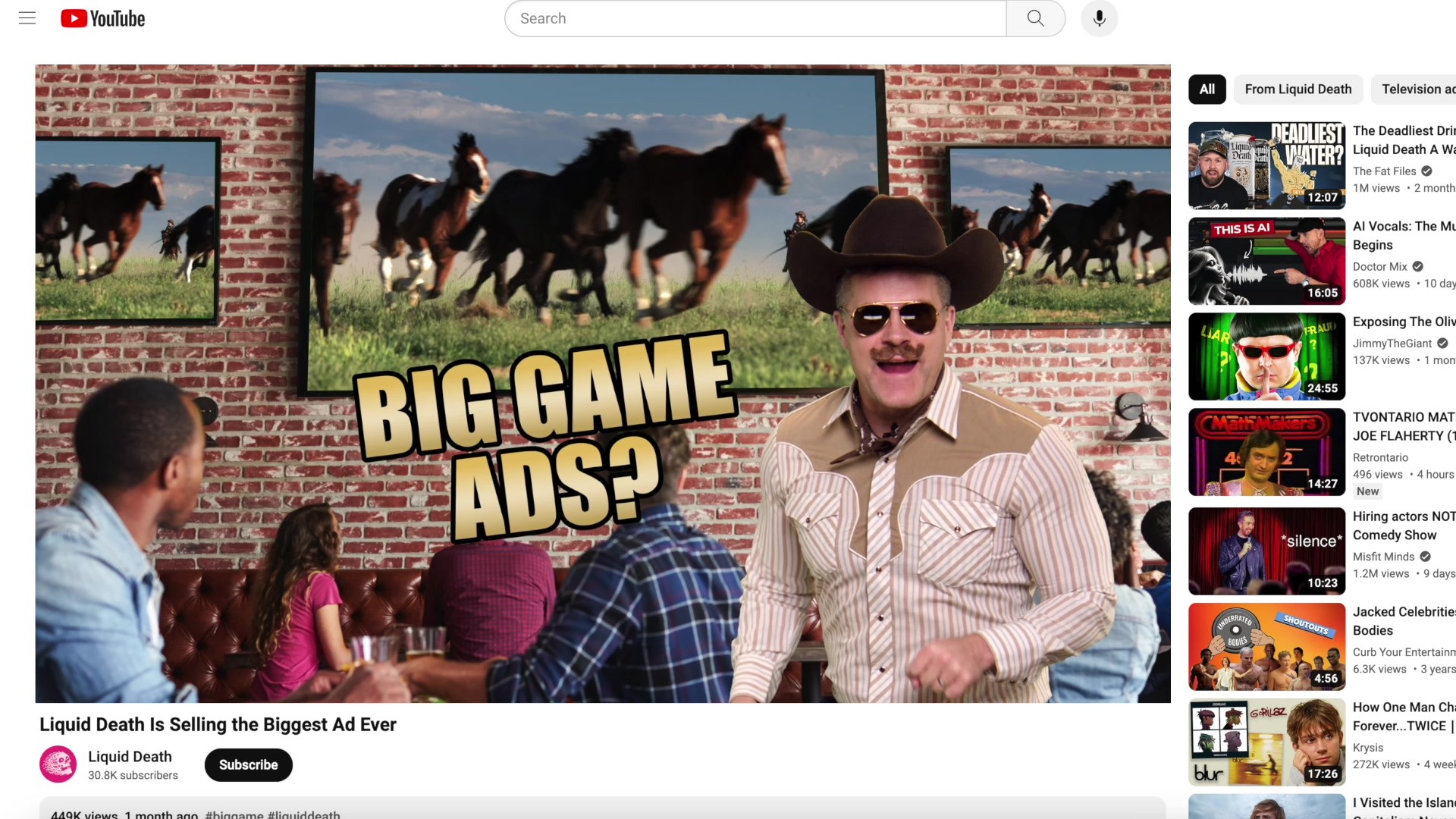Open the navigation hamburger menu
The image size is (1456, 819).
tap(27, 18)
